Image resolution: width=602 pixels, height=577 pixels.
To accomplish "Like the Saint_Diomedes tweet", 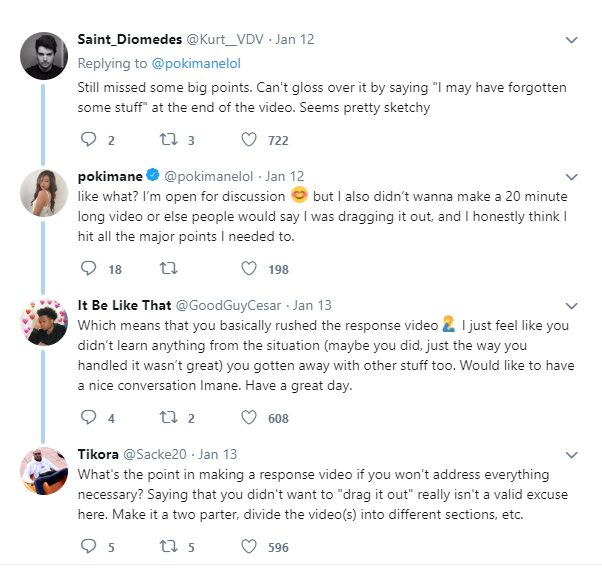I will point(249,140).
